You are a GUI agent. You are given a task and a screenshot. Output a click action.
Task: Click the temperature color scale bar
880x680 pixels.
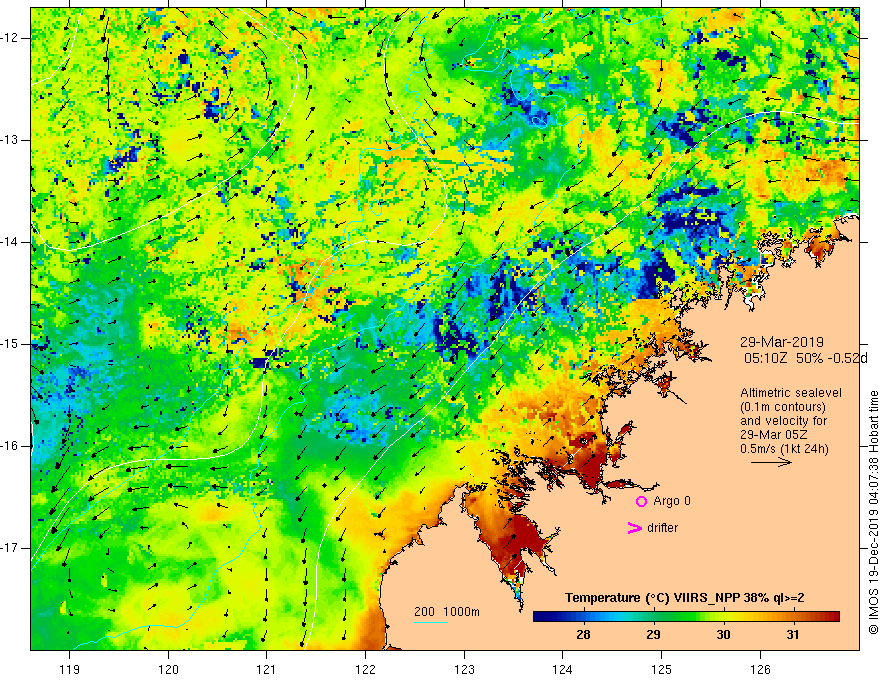pyautogui.click(x=686, y=617)
